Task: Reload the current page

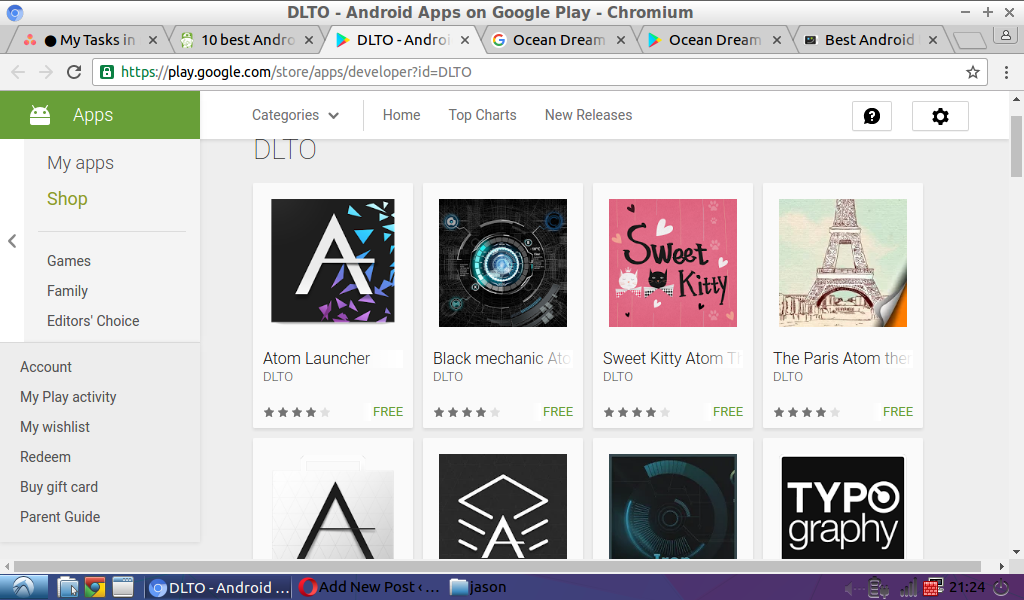Action: 74,72
